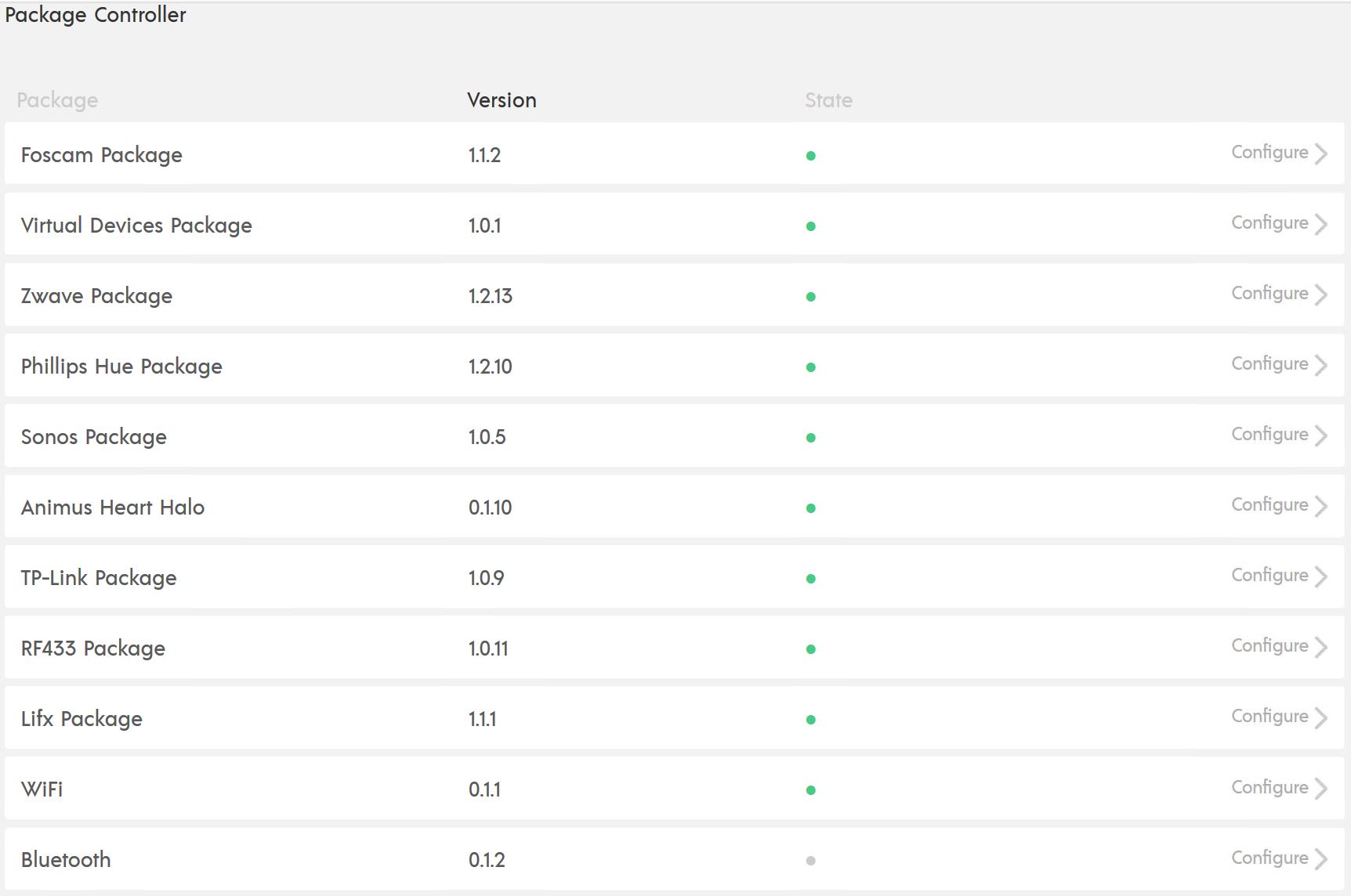Configure the Virtual Devices Package
Viewport: 1351px width, 896px height.
tap(1270, 223)
